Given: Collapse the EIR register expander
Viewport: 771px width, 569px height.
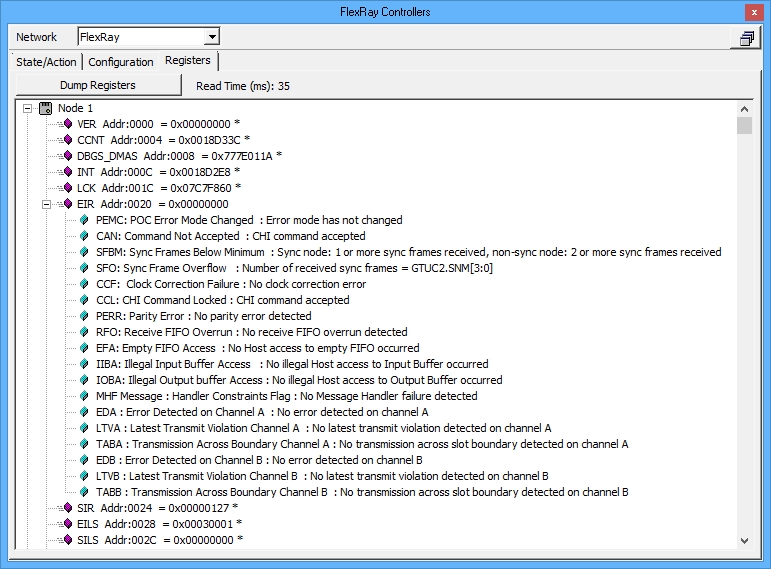Looking at the screenshot, I should point(47,204).
